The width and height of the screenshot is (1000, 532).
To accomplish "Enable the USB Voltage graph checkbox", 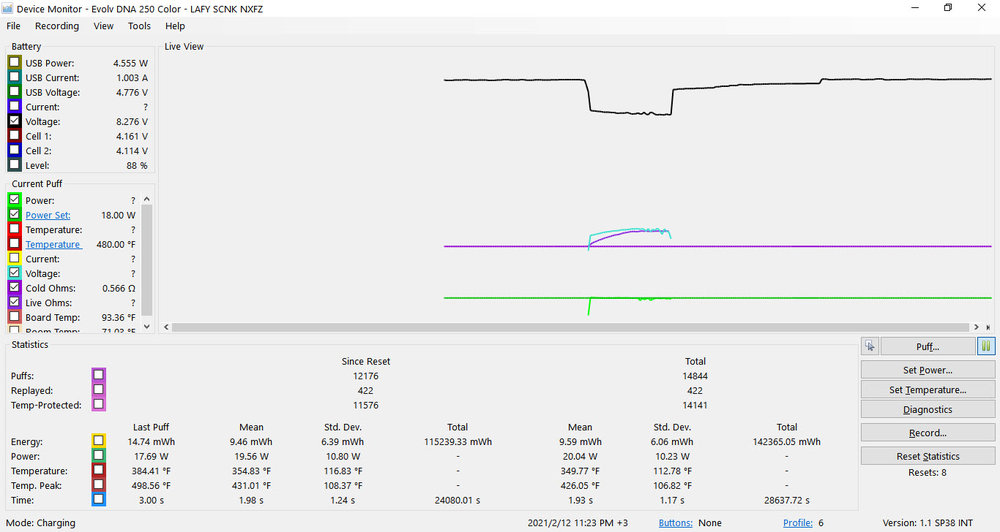I will [14, 92].
